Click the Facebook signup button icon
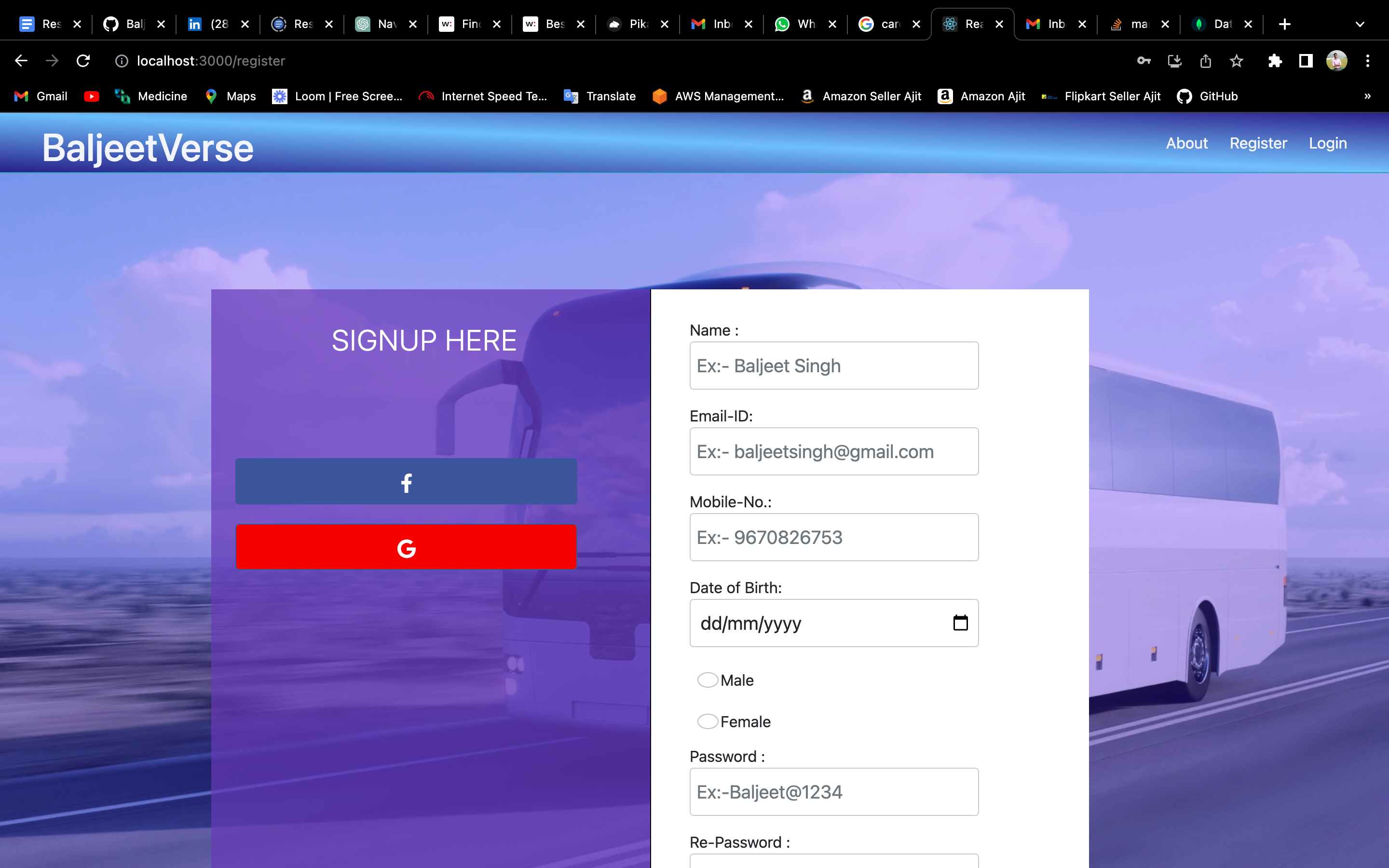1389x868 pixels. (406, 482)
